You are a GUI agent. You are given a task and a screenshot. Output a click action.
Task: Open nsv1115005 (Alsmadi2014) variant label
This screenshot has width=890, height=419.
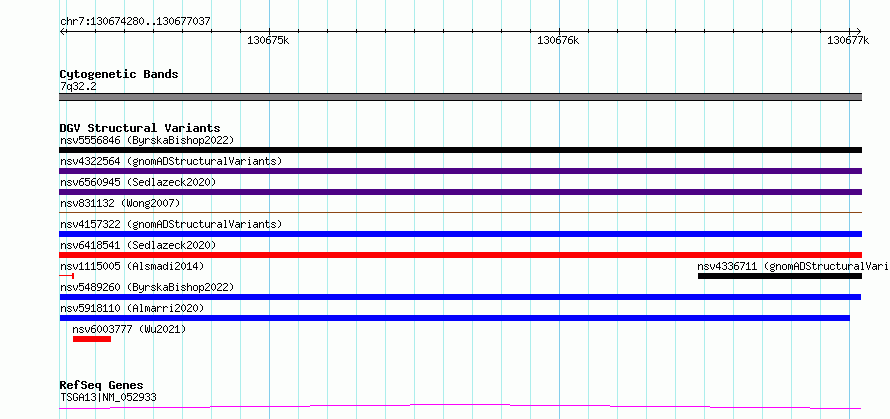(x=132, y=266)
